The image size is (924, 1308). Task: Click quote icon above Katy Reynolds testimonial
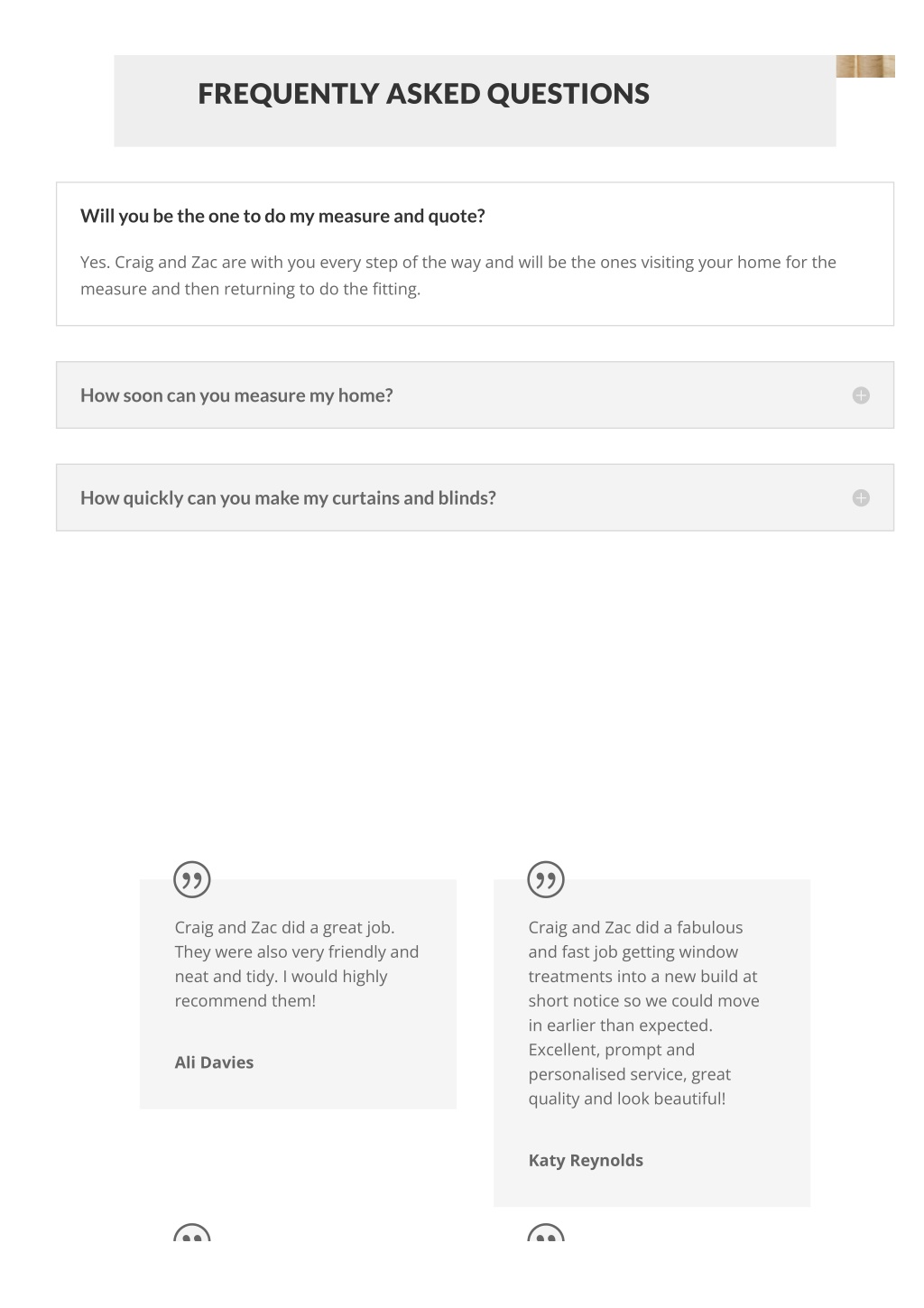pyautogui.click(x=546, y=879)
